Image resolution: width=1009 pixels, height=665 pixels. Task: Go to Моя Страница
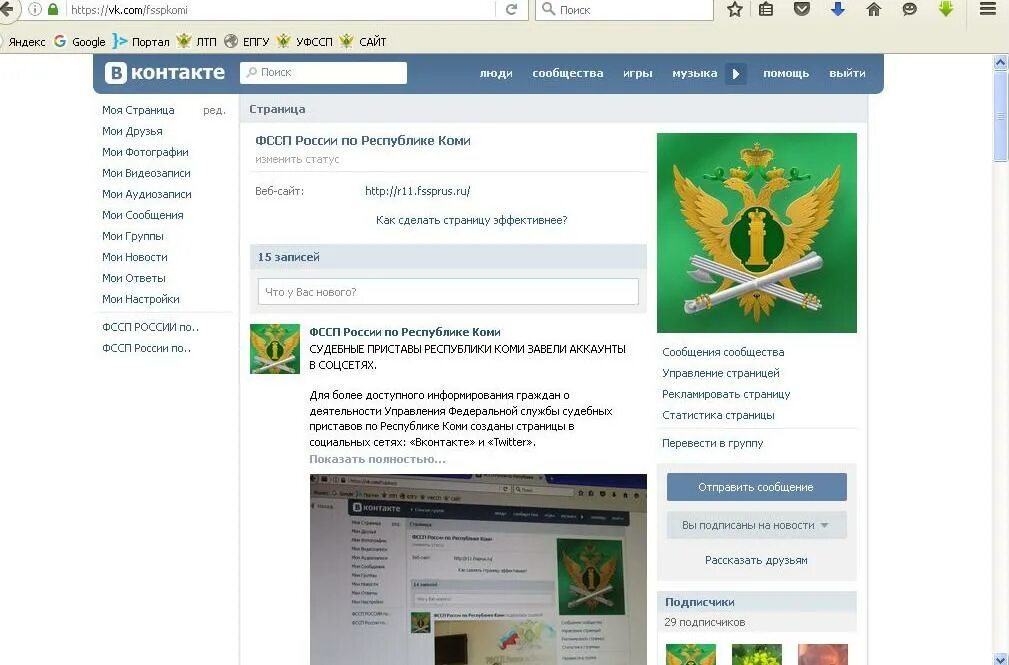138,110
